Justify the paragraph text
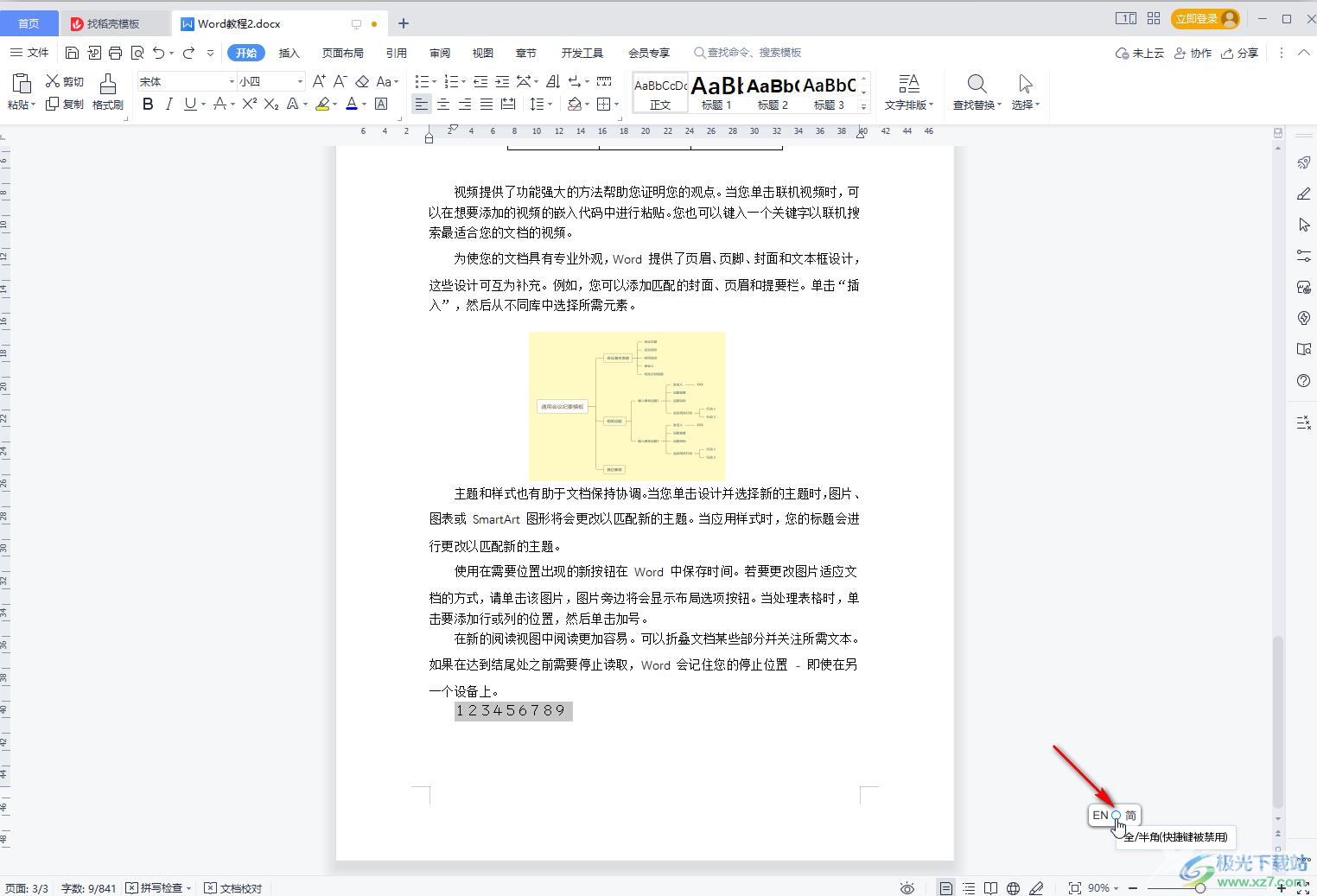The image size is (1317, 896). (487, 104)
